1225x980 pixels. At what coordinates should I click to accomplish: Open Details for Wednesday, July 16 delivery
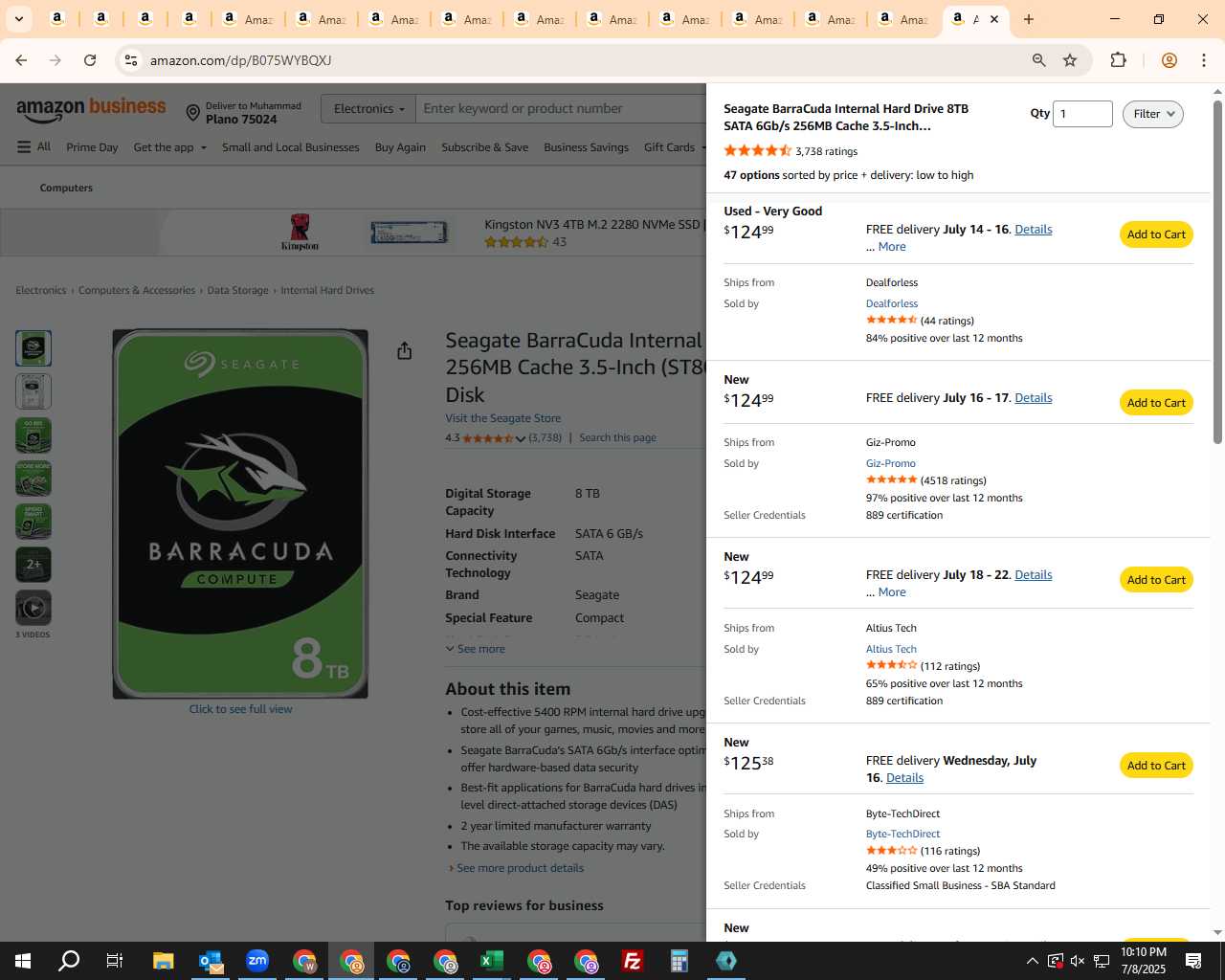click(x=904, y=778)
